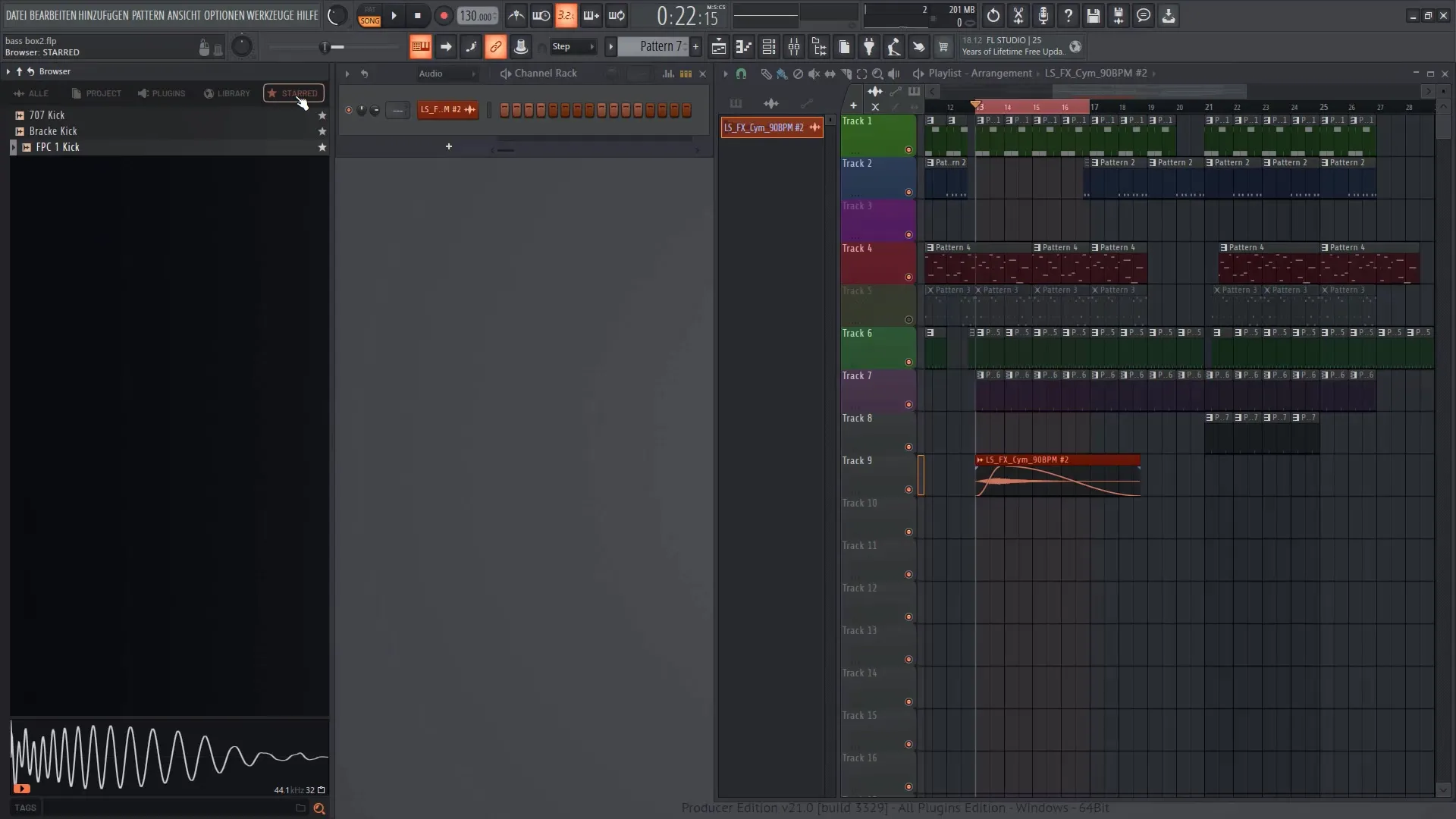Select the STARRED browser tab
Image resolution: width=1456 pixels, height=819 pixels.
(x=293, y=93)
